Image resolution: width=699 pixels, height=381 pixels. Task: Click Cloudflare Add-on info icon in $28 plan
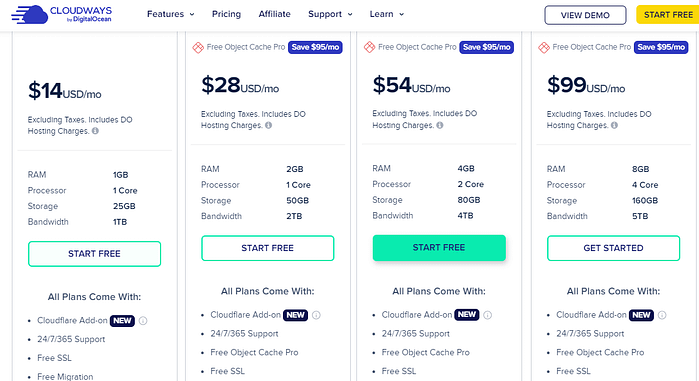(316, 315)
